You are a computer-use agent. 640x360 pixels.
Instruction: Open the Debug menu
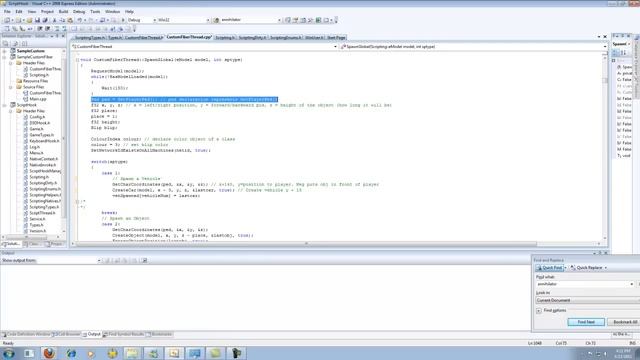click(79, 12)
